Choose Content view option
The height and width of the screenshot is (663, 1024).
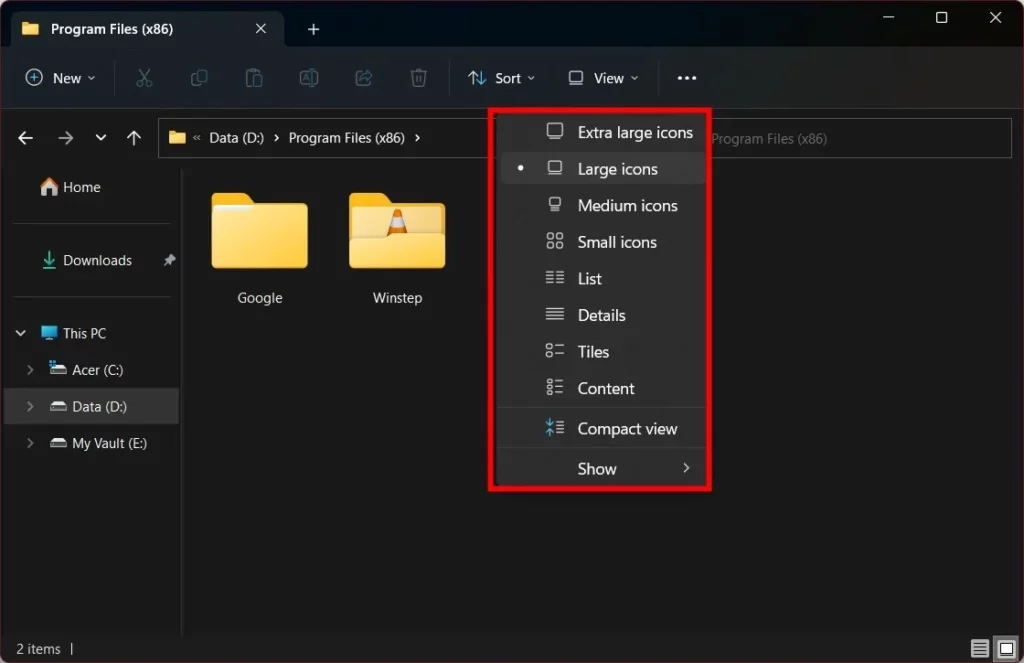[603, 388]
